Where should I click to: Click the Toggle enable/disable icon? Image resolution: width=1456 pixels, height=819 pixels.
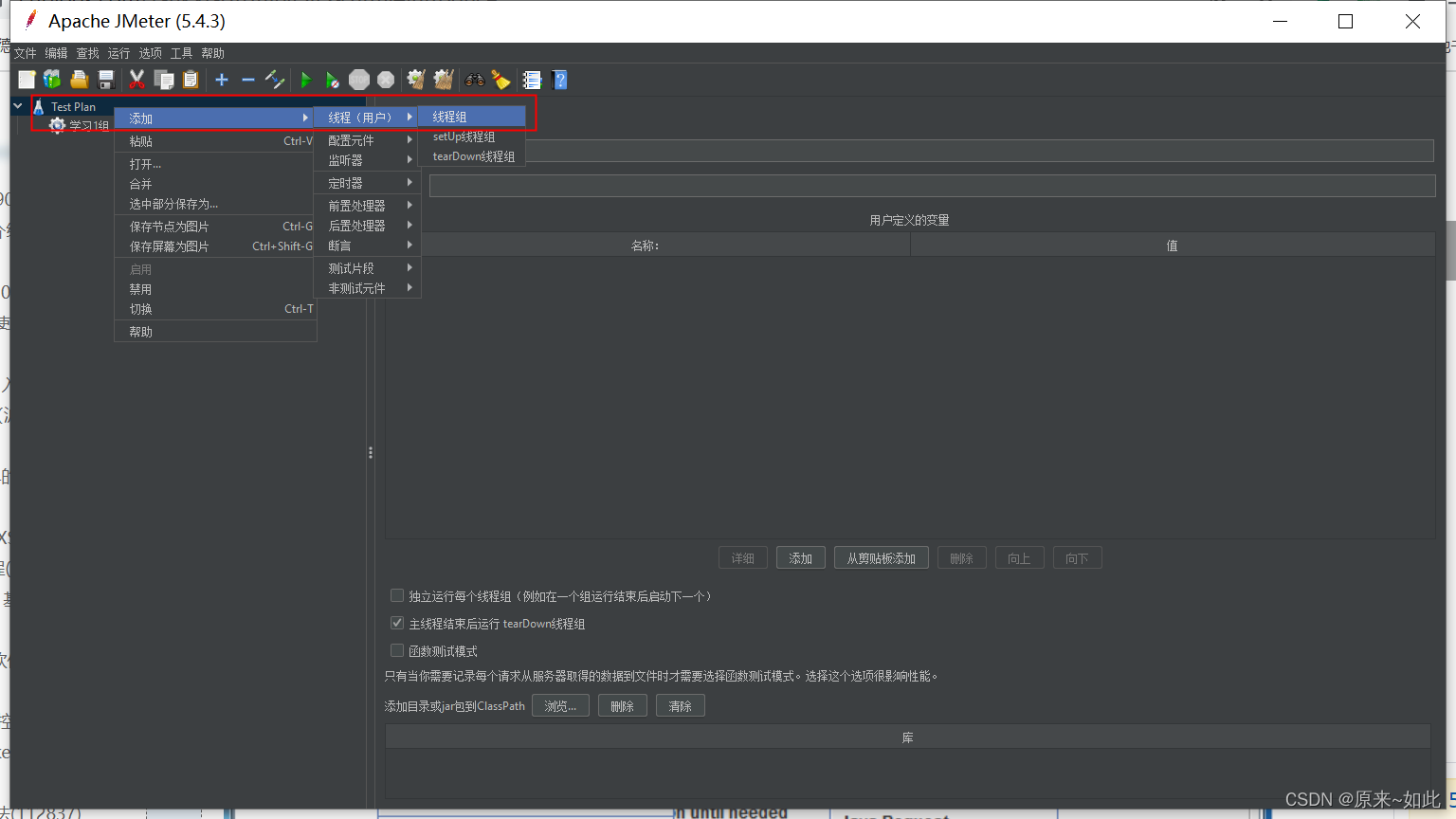[275, 80]
